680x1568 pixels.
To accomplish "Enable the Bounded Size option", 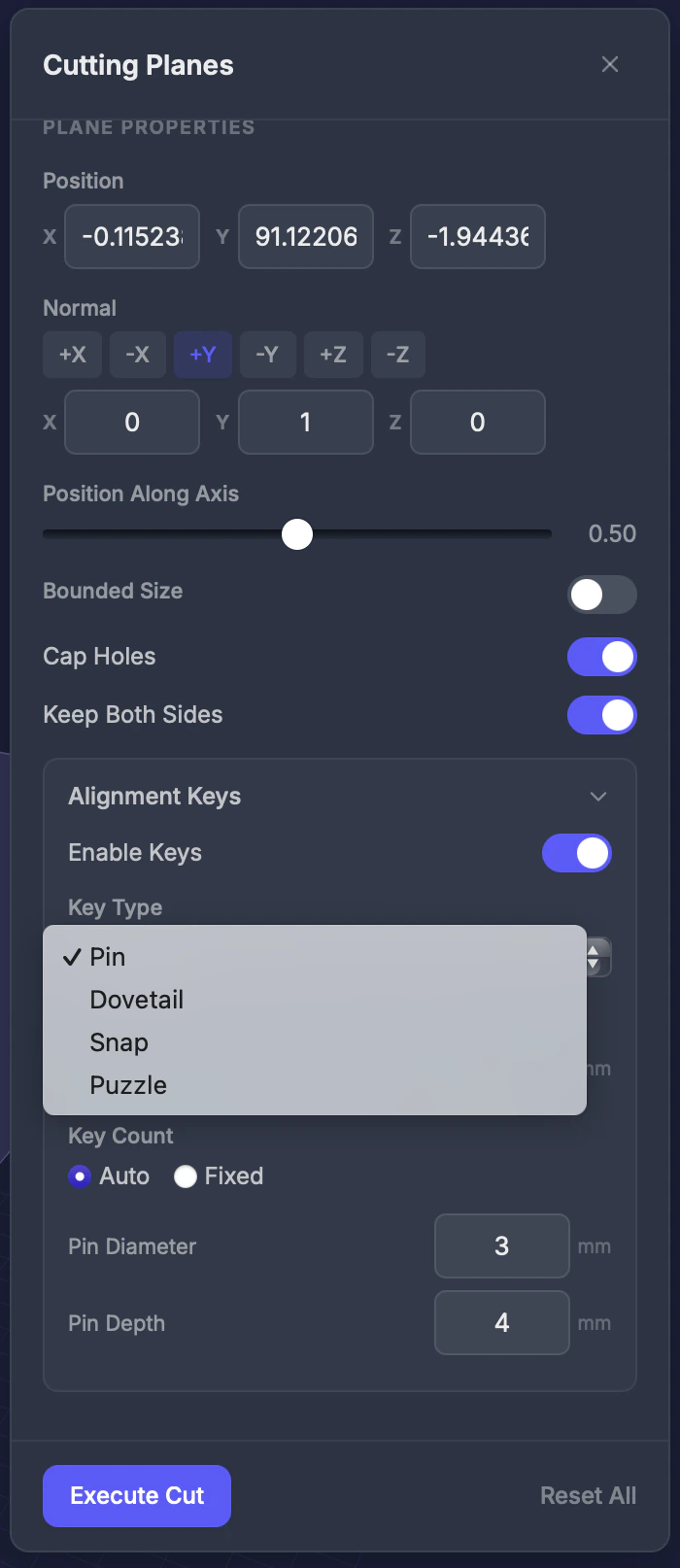I will tap(601, 595).
